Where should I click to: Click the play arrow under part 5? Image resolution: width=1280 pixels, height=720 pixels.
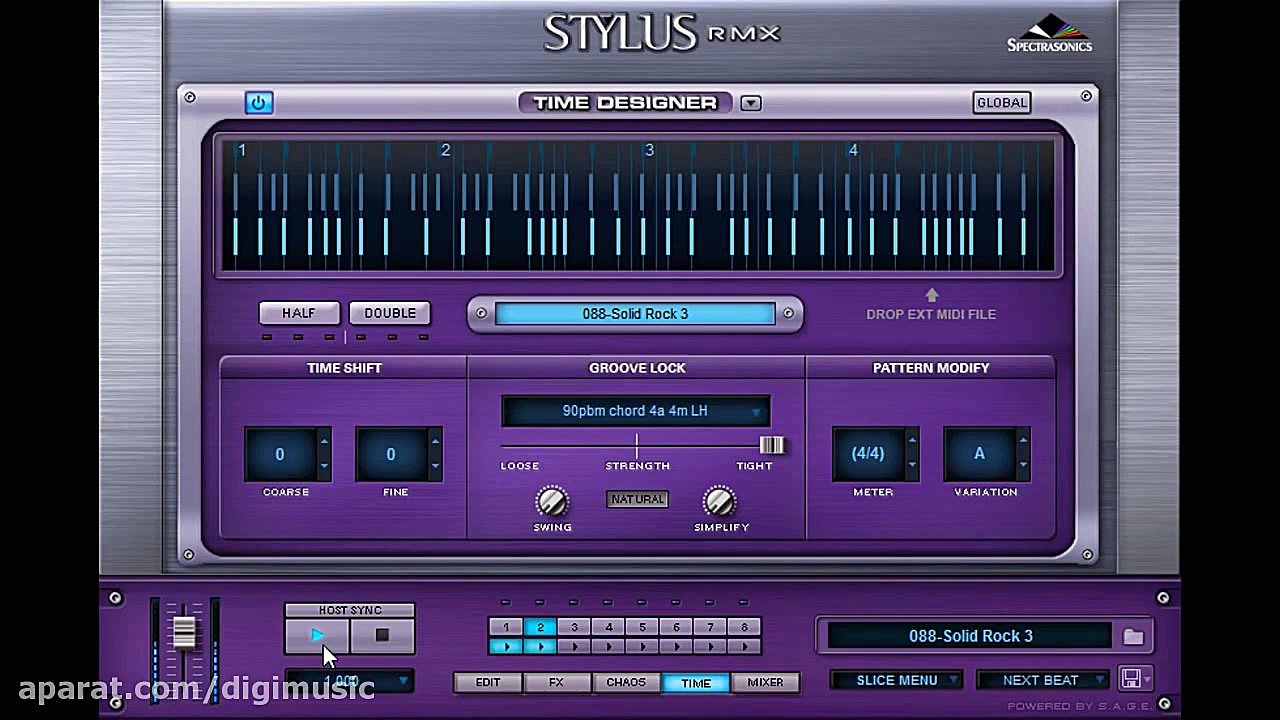point(642,646)
